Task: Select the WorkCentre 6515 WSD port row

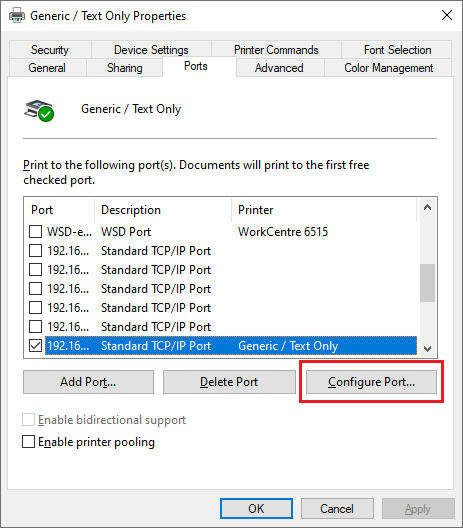Action: (223, 232)
